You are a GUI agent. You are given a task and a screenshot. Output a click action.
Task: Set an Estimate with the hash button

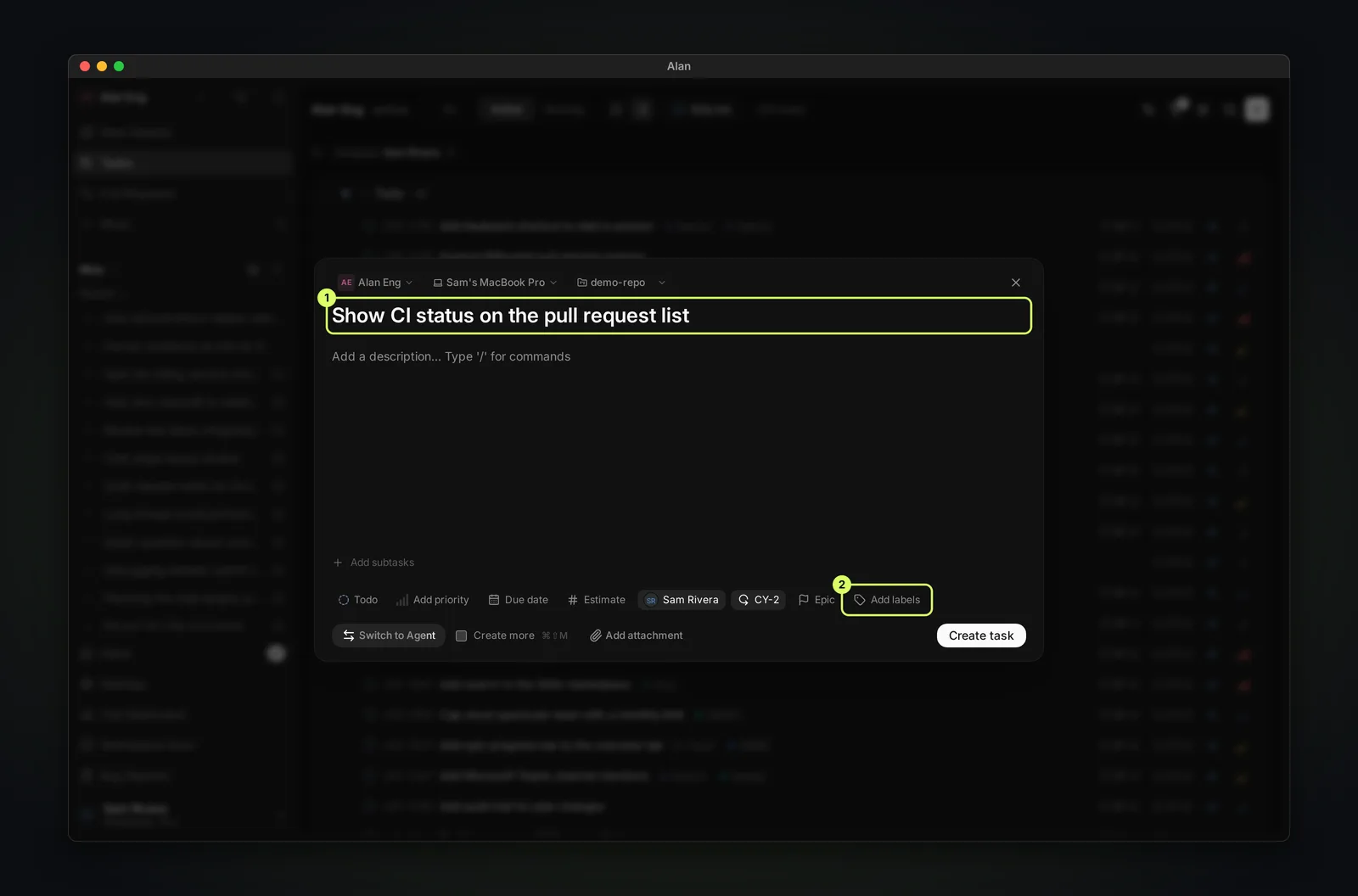(597, 600)
